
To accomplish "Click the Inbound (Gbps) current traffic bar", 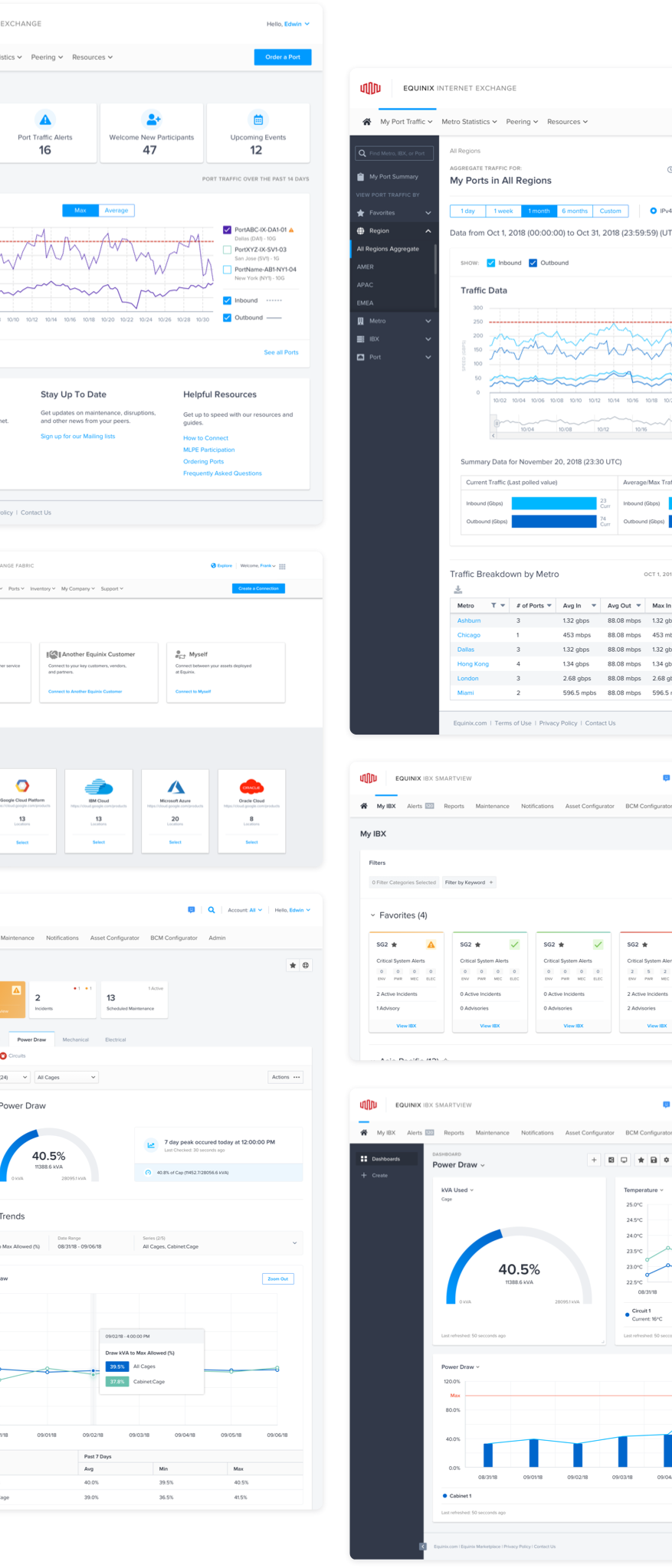I will (x=554, y=503).
